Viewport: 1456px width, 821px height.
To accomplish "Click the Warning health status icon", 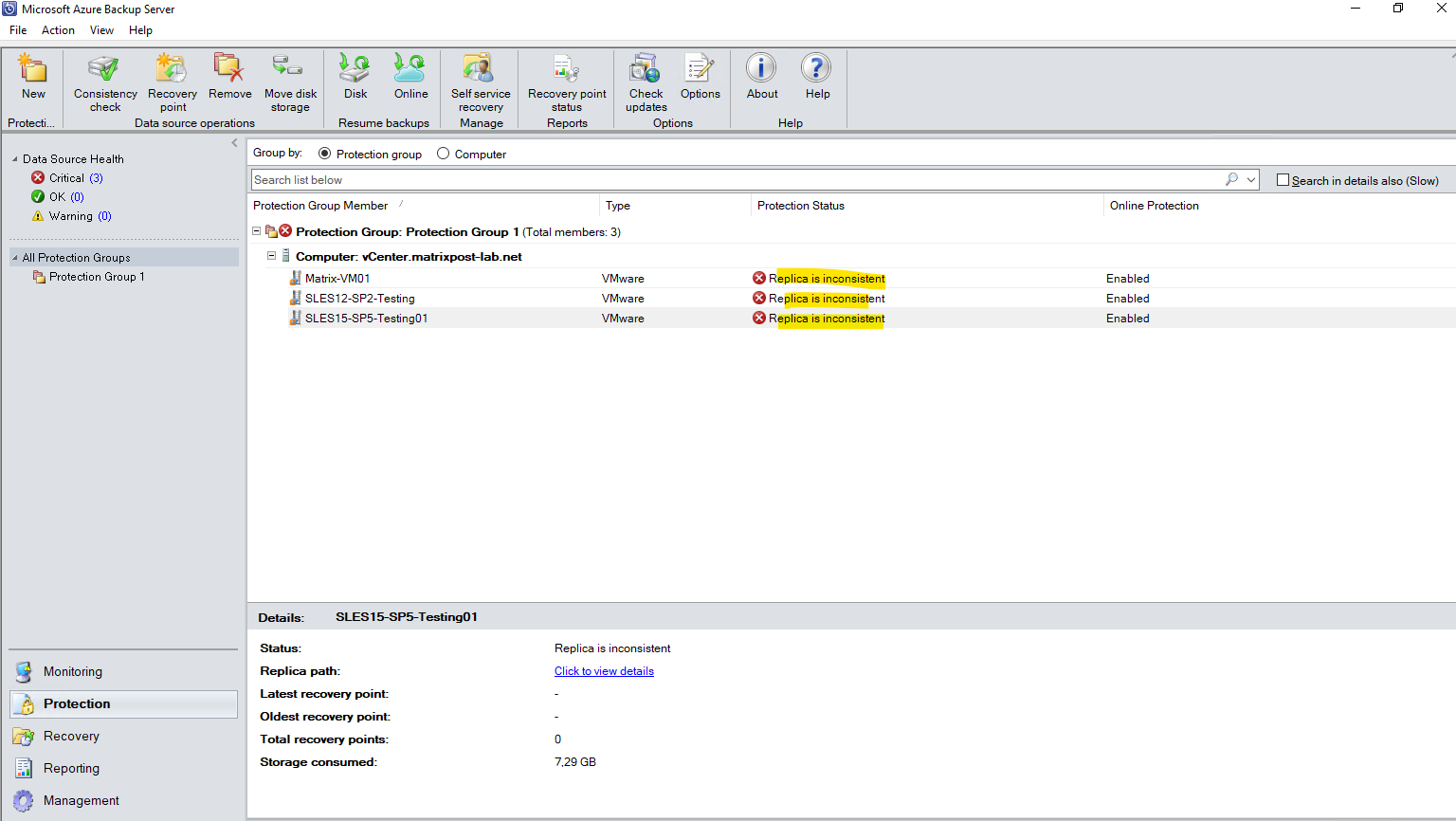I will tap(38, 215).
